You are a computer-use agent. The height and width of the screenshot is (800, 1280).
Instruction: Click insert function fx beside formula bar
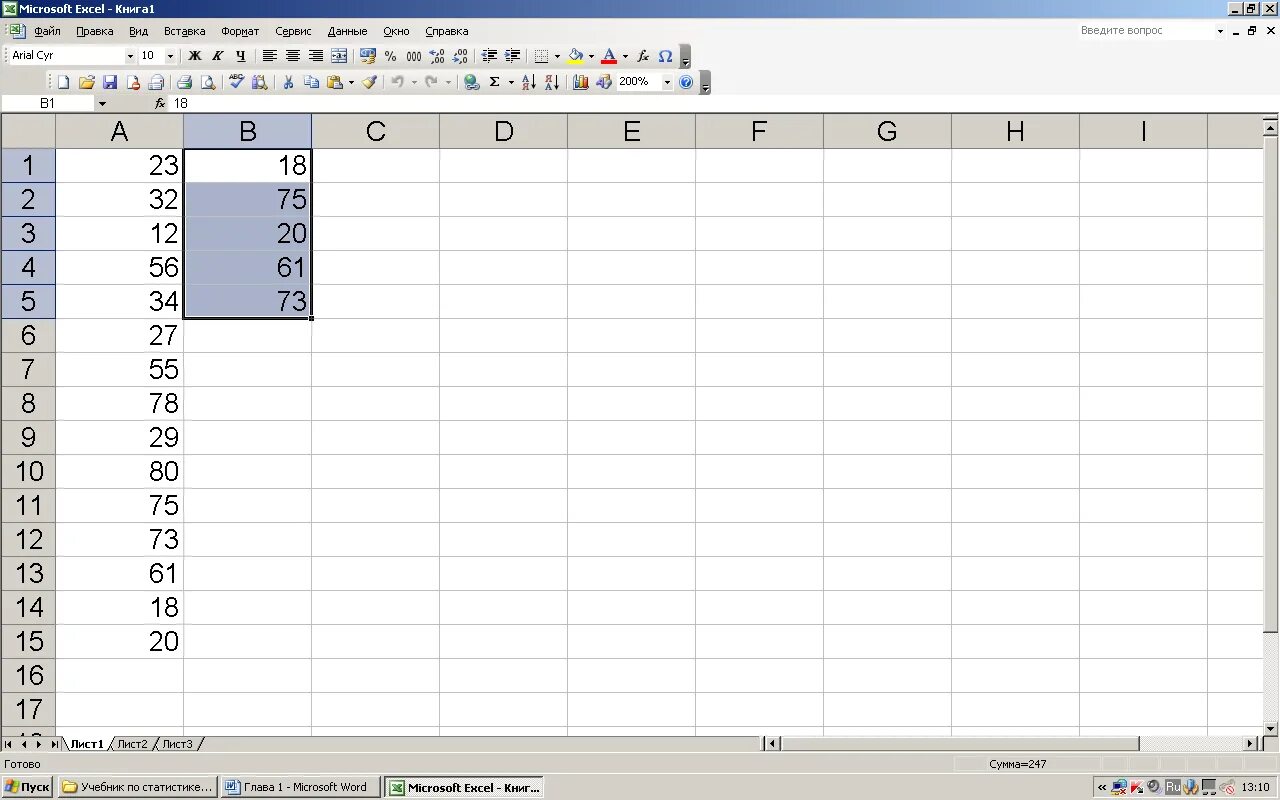(x=159, y=103)
